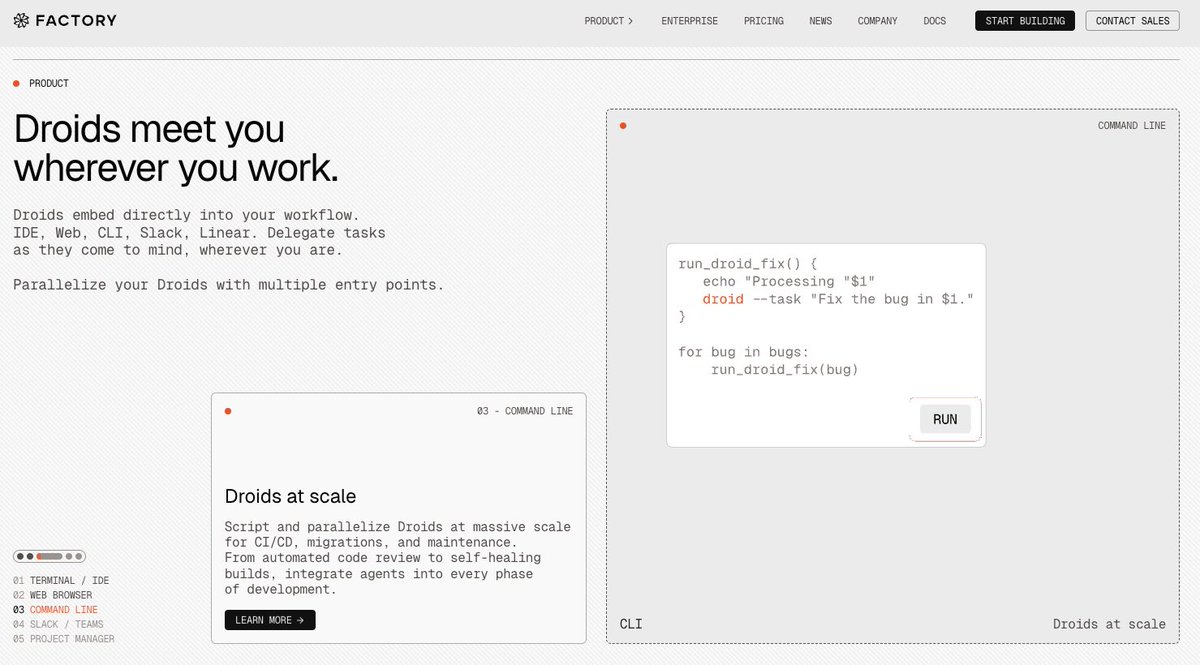The width and height of the screenshot is (1200, 665).
Task: Click 'Parallelize your Droids with multiple entry points.' text
Action: tap(228, 285)
